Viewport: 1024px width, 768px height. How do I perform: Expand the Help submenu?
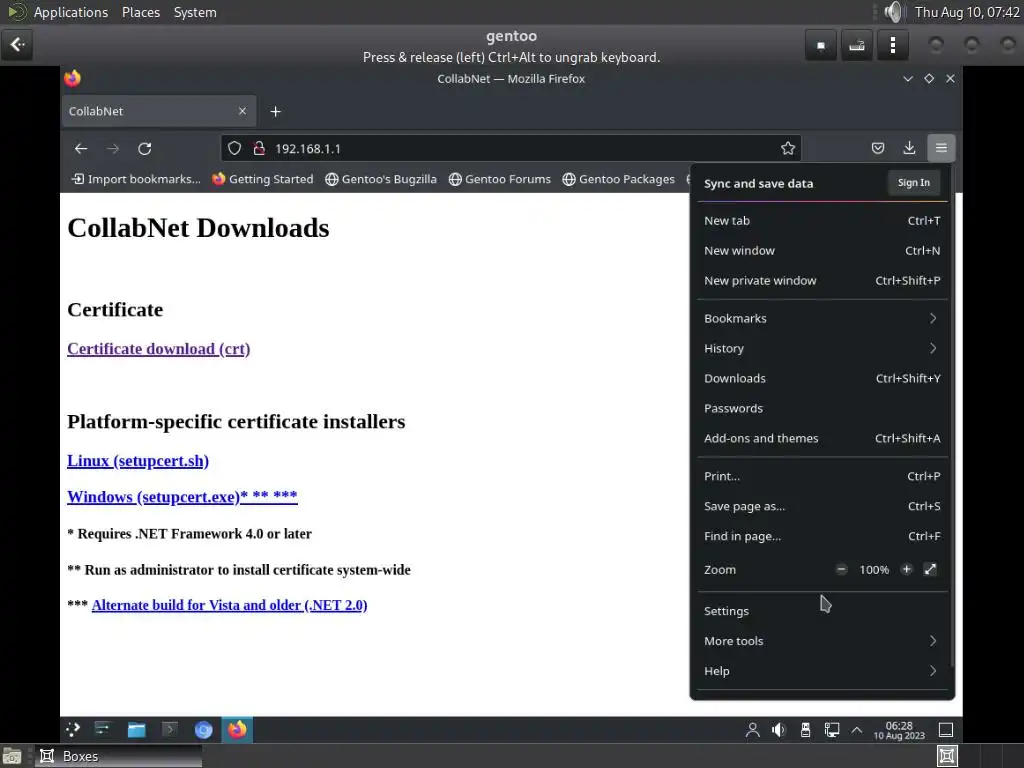[822, 671]
